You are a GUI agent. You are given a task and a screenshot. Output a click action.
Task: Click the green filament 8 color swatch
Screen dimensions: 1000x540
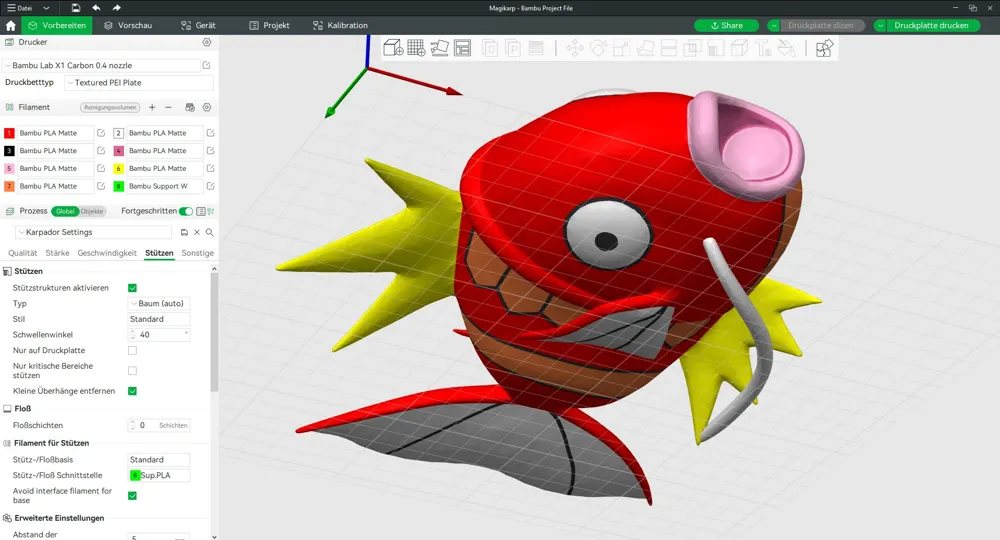(119, 186)
